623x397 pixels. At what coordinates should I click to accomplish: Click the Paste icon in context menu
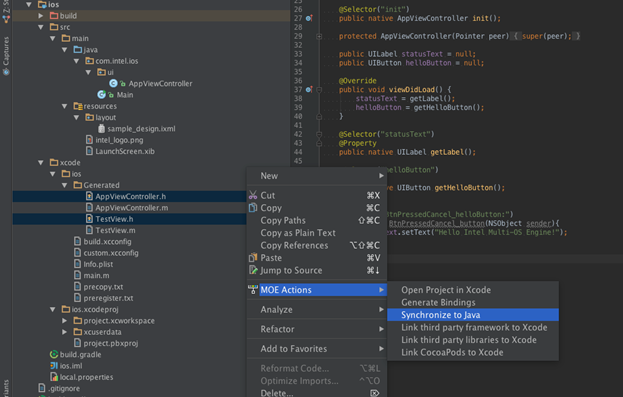pyautogui.click(x=253, y=258)
